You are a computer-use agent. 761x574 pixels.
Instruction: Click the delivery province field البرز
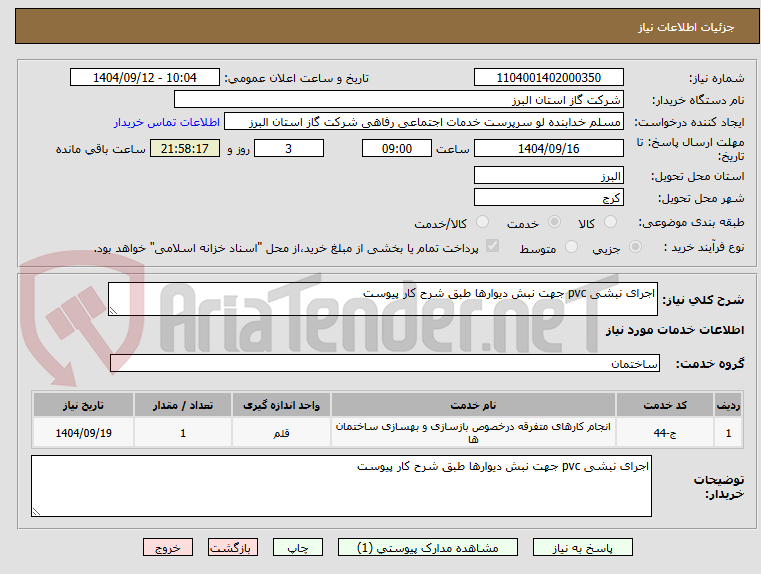tap(548, 176)
